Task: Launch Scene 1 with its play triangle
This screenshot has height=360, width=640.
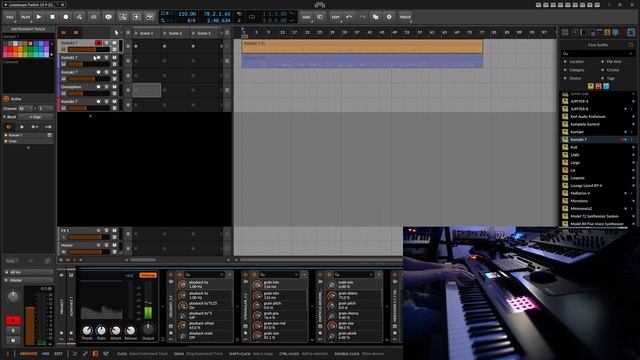Action: click(x=136, y=33)
